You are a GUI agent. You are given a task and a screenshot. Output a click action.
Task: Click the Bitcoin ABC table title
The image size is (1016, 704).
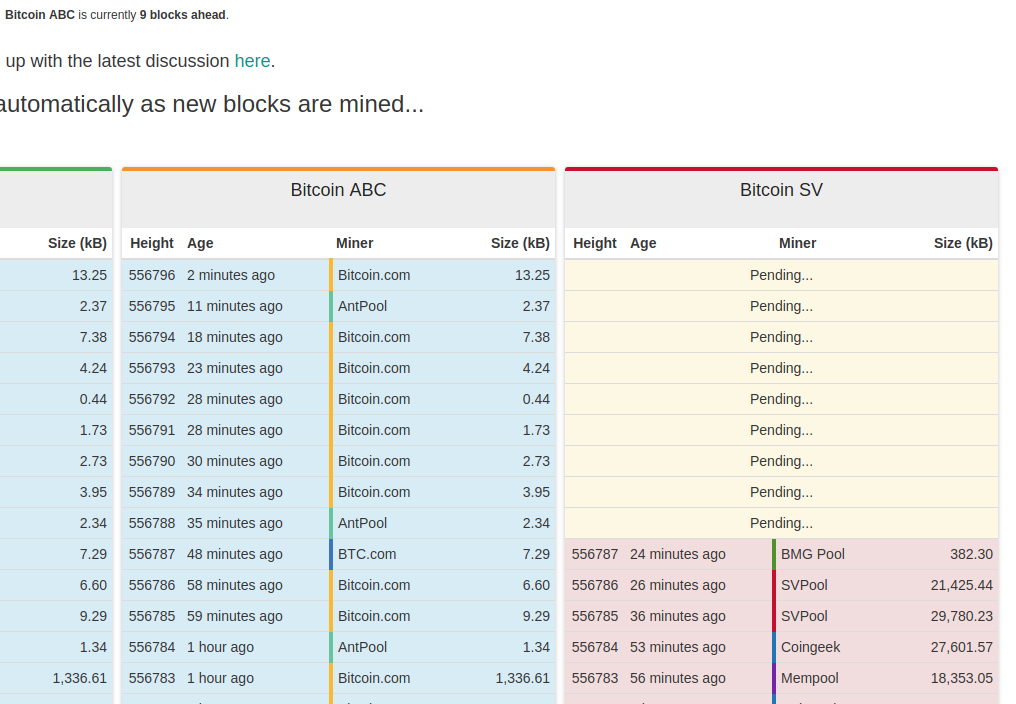338,190
